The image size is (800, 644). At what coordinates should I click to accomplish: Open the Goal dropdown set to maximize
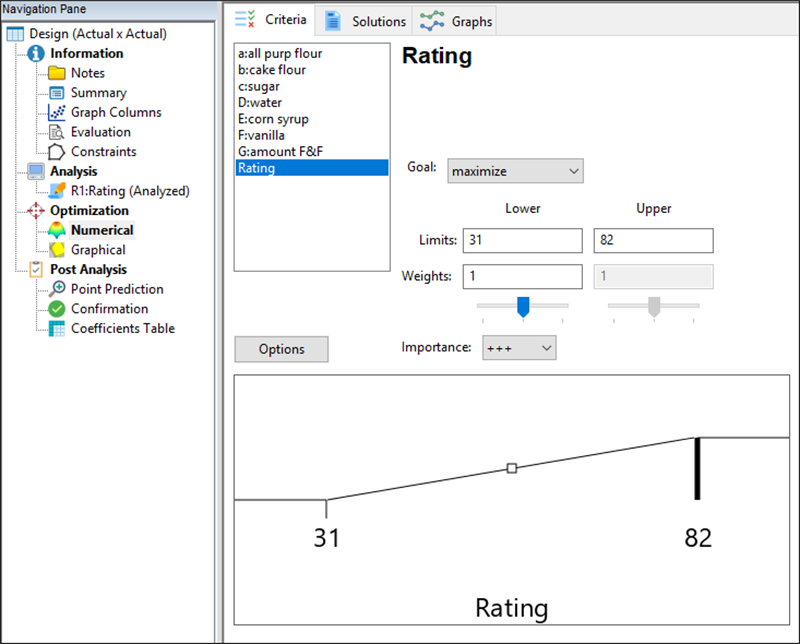[x=515, y=171]
